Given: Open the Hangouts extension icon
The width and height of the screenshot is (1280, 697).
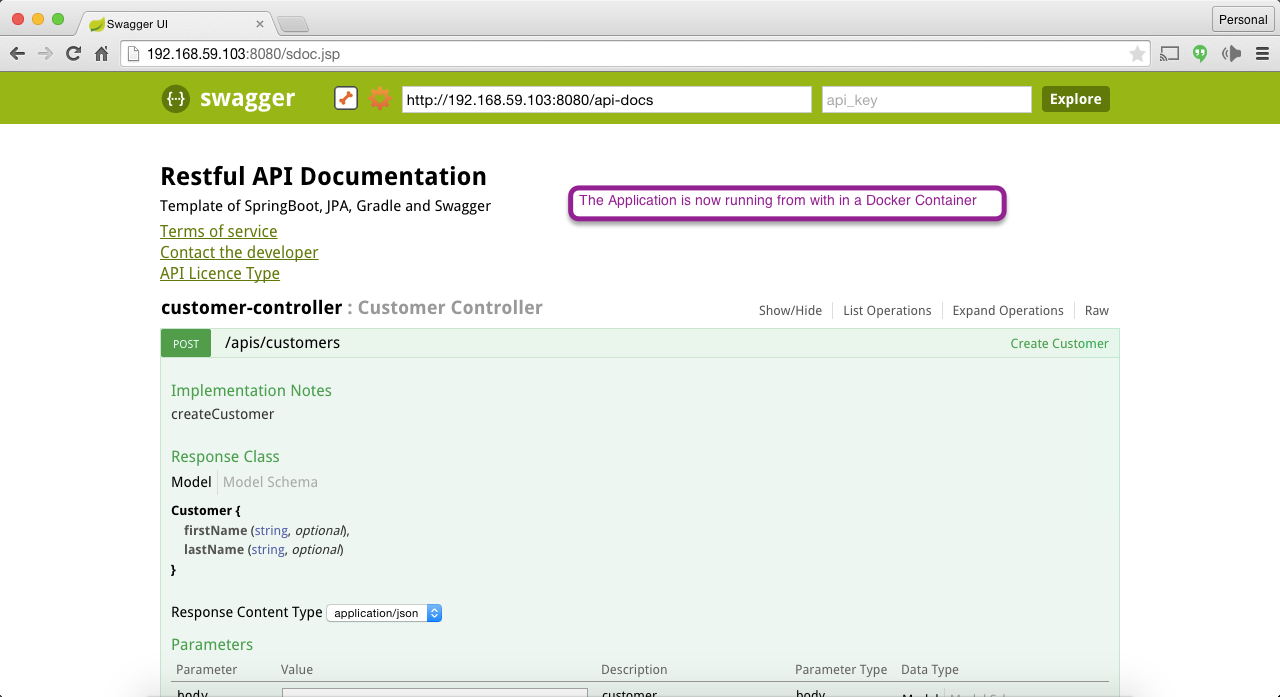Looking at the screenshot, I should point(1200,54).
